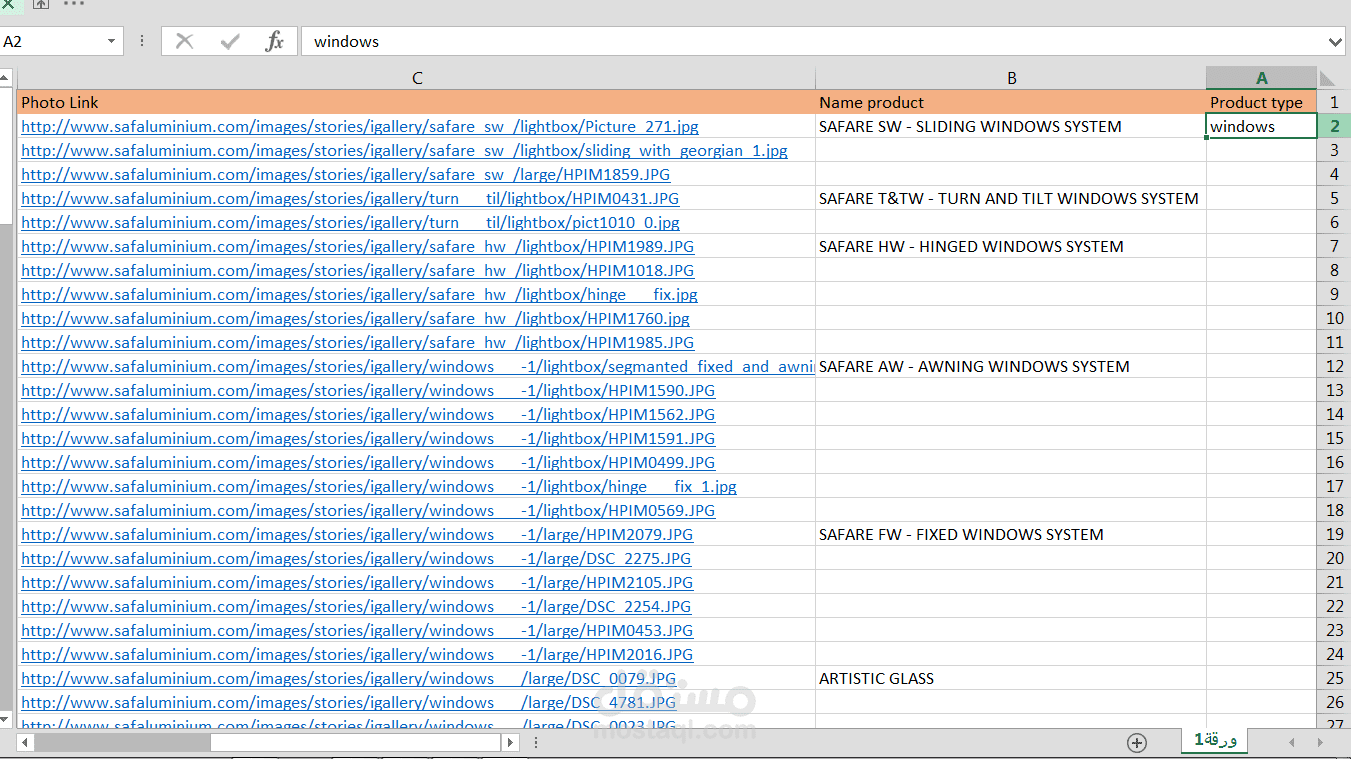Add a new sheet with the plus icon

coord(1137,743)
